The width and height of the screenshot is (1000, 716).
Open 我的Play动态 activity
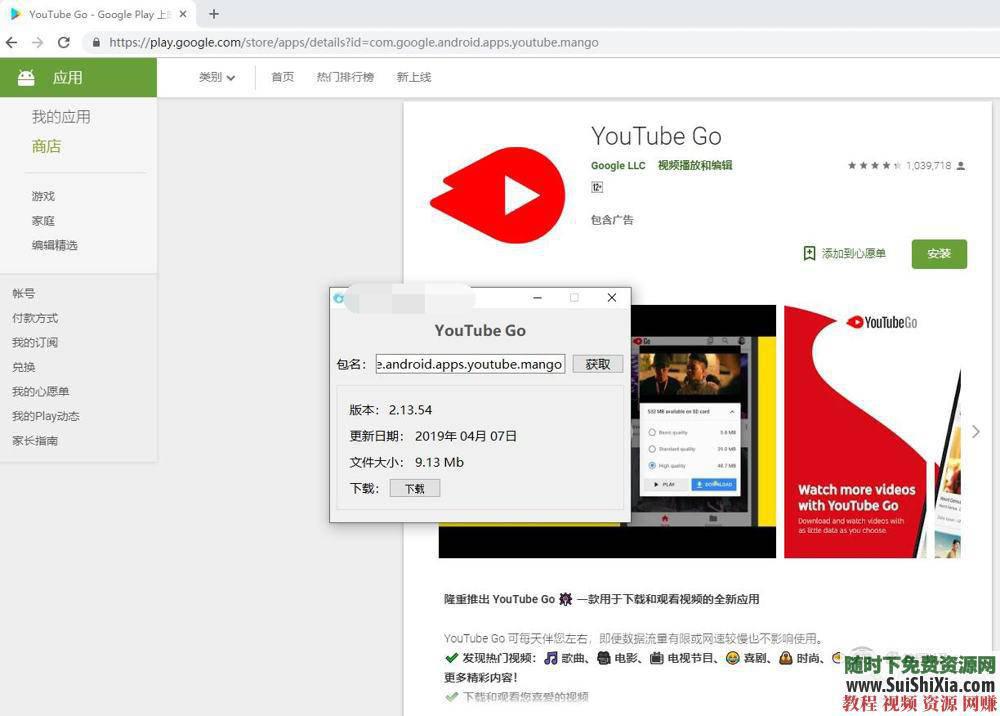pos(46,416)
